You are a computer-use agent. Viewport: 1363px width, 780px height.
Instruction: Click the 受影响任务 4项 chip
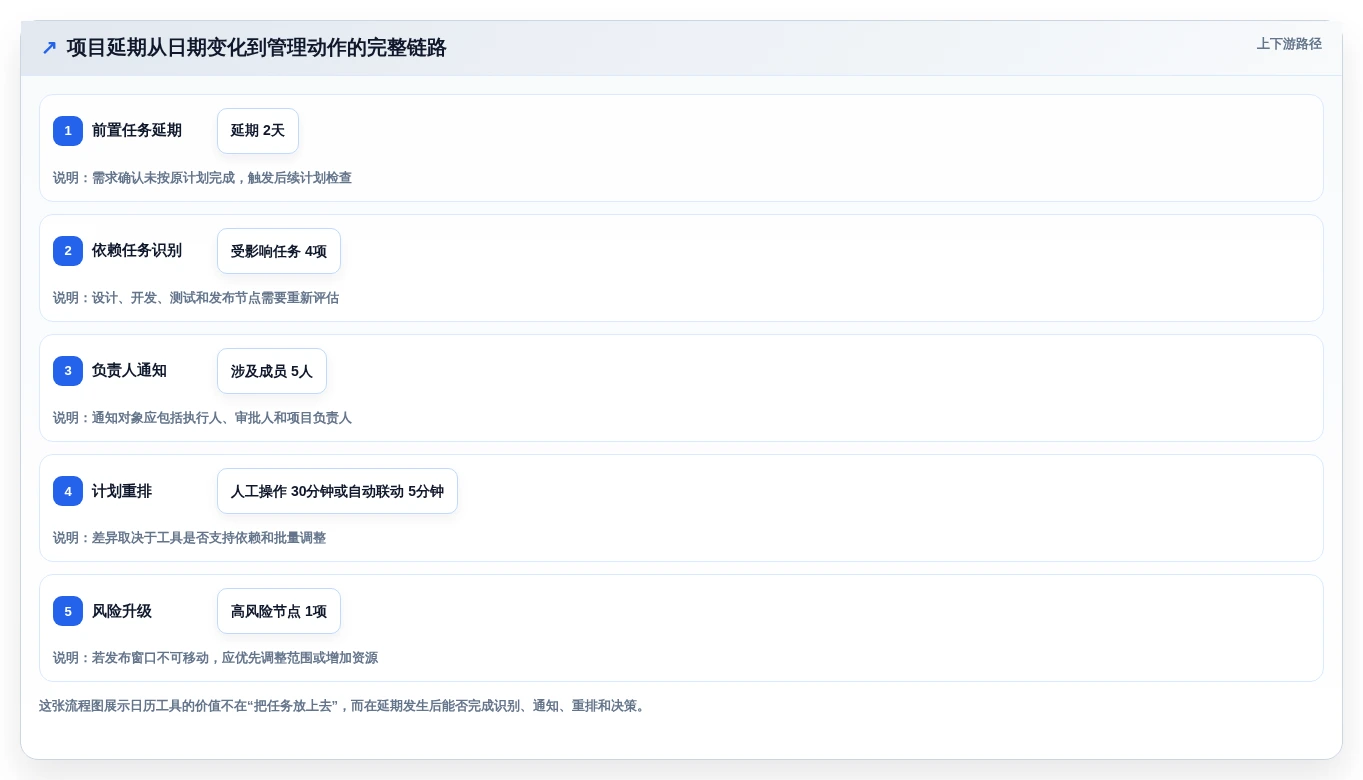(279, 251)
